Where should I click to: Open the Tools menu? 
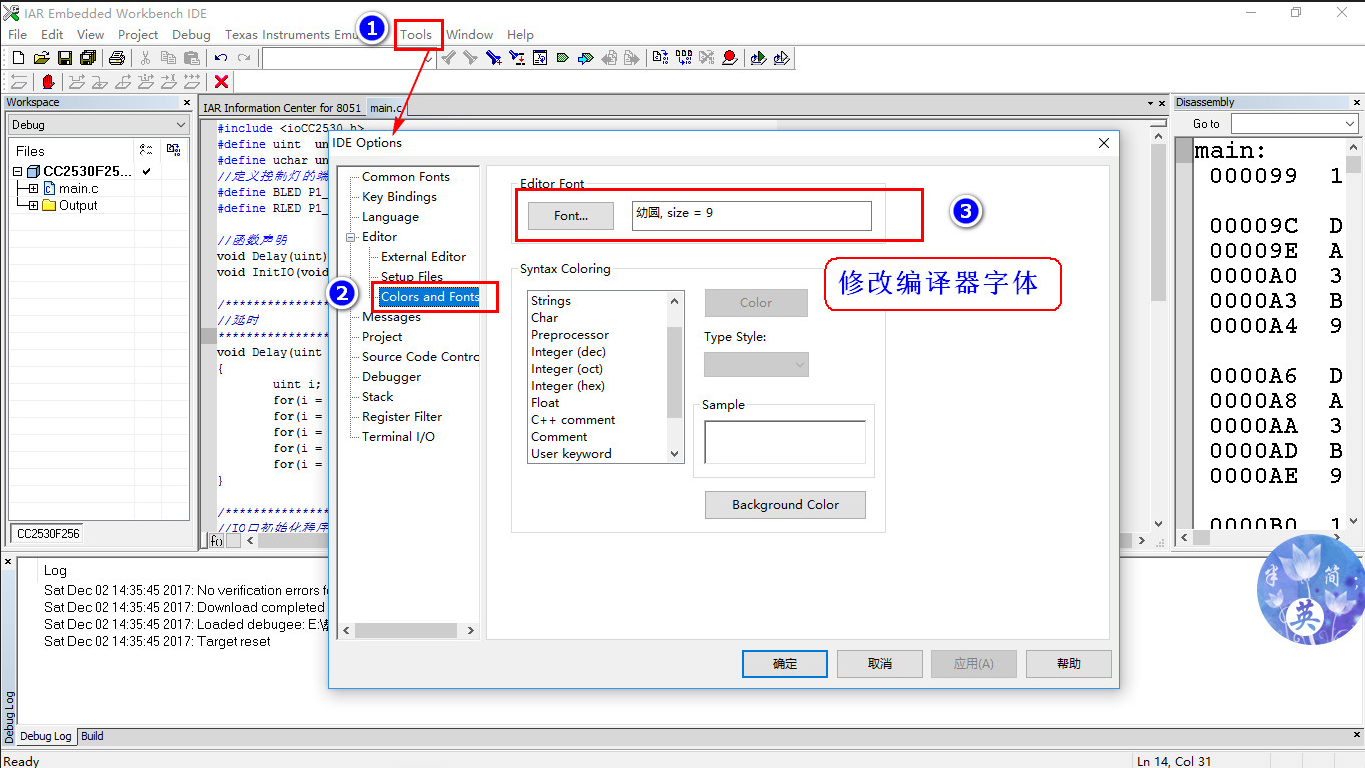(417, 34)
